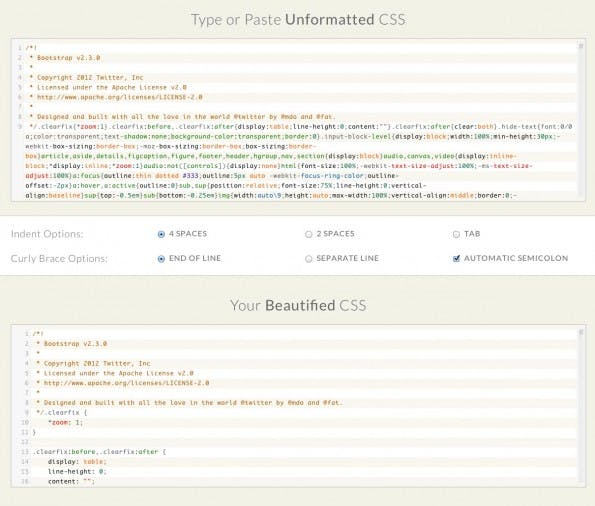This screenshot has width=595, height=506.
Task: Select the 4 Spaces indent option
Action: (x=161, y=234)
